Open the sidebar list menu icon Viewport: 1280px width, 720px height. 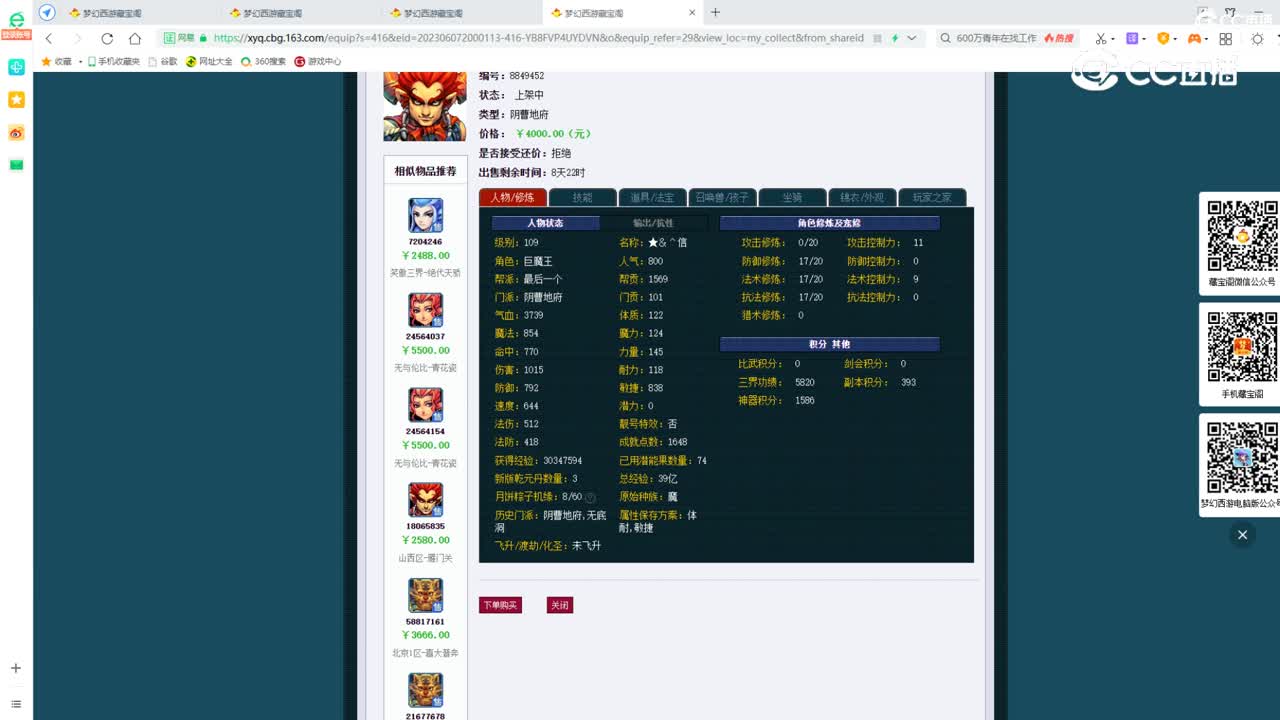tap(16, 704)
